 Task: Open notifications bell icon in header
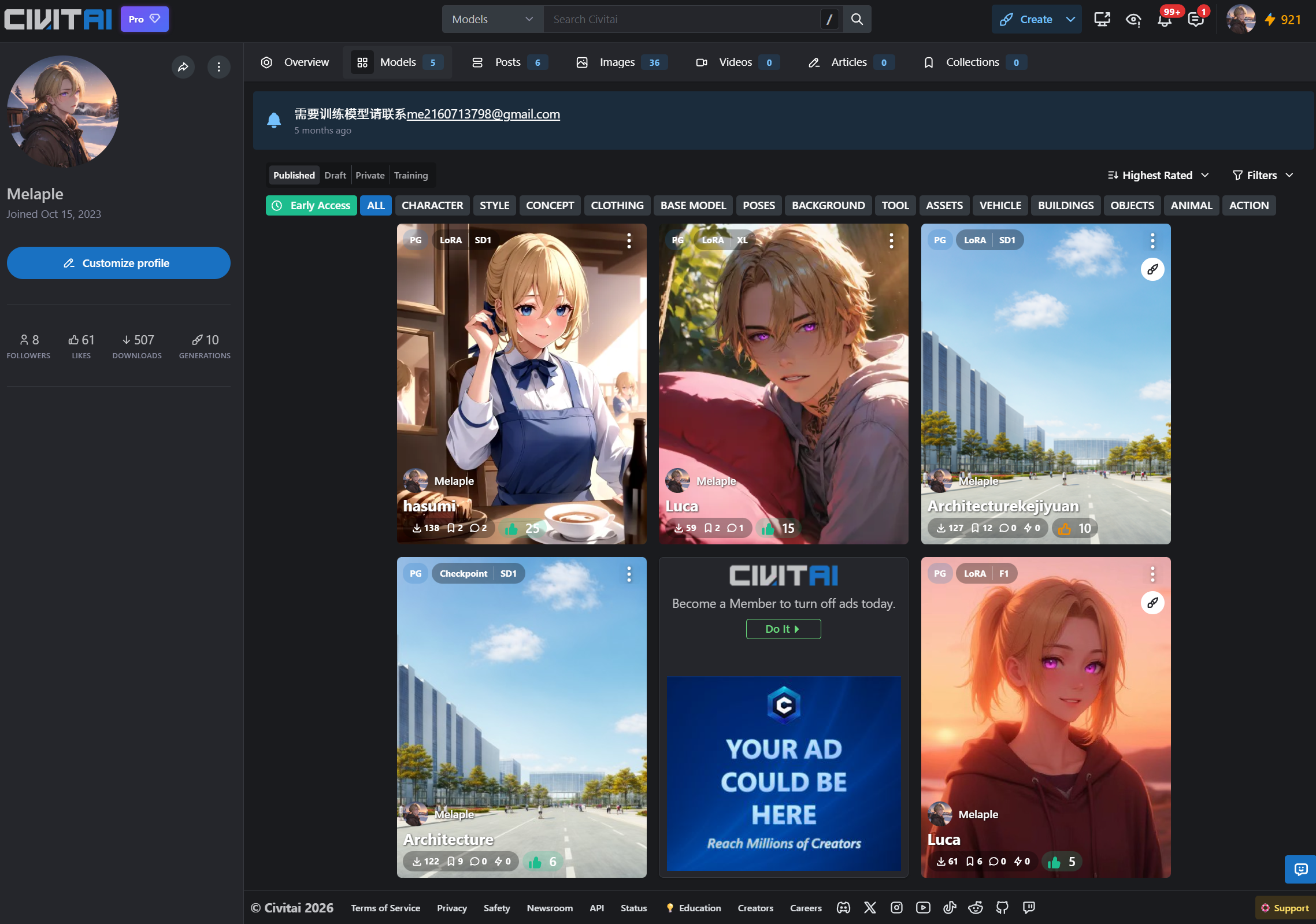pos(1164,20)
